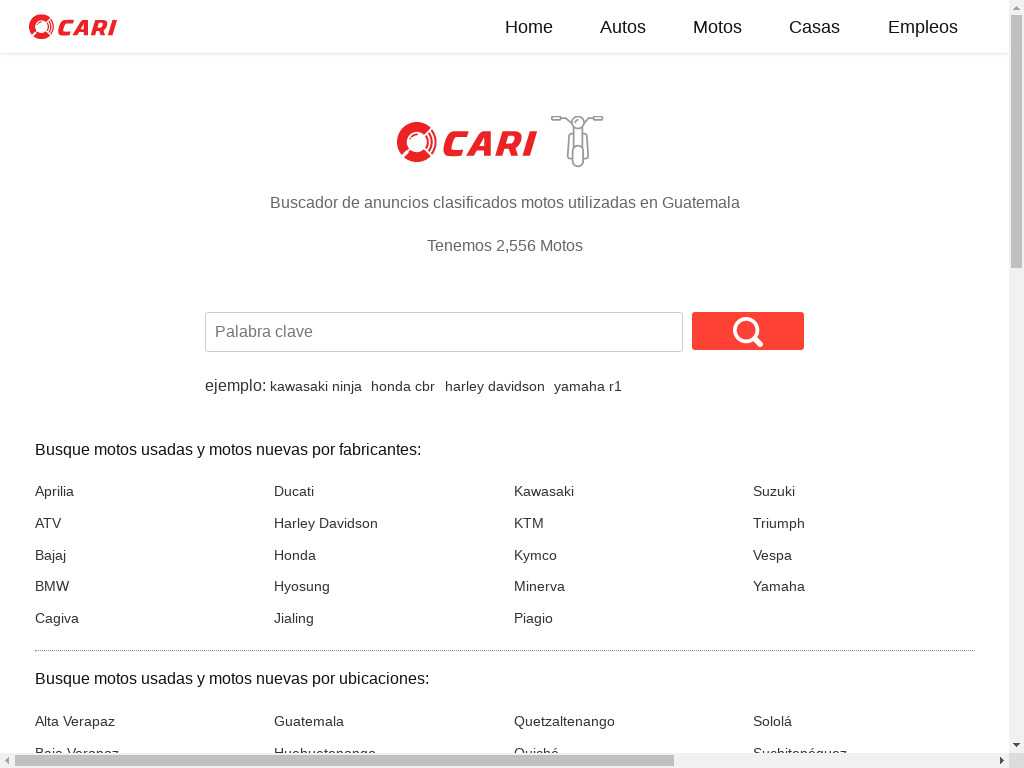
Task: Browse Minerva motorcycles
Action: pyautogui.click(x=539, y=586)
